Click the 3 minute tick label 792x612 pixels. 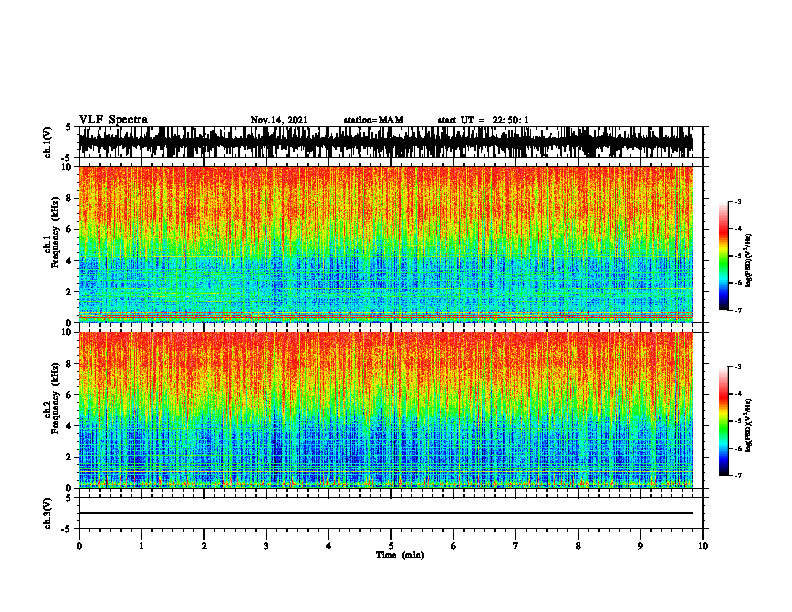[x=266, y=546]
